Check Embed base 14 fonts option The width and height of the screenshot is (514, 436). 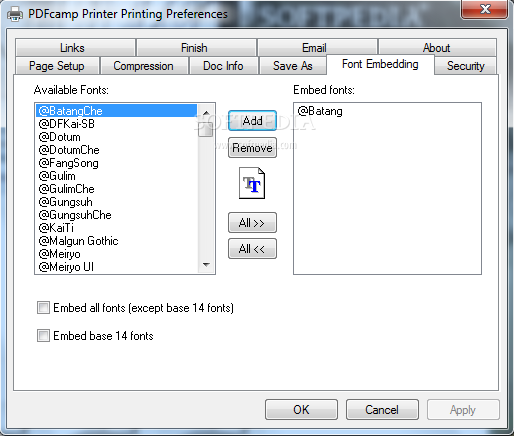click(x=43, y=336)
